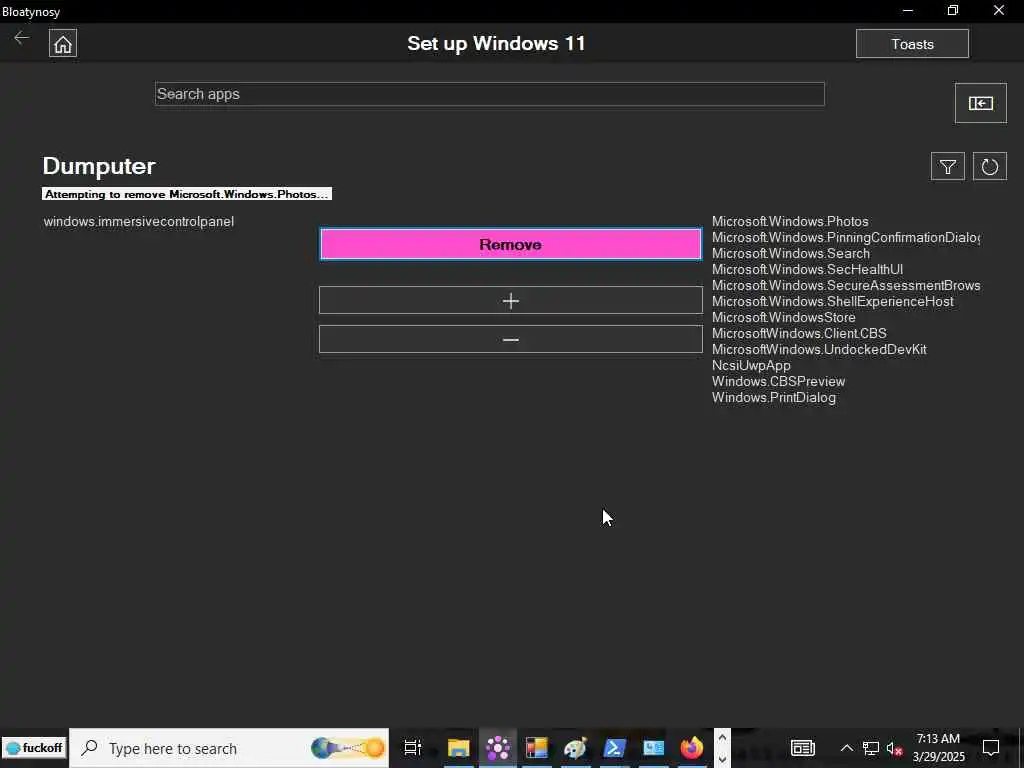Select Microsoft.Windows.SecHealthUI entry
The image size is (1024, 768).
[807, 269]
